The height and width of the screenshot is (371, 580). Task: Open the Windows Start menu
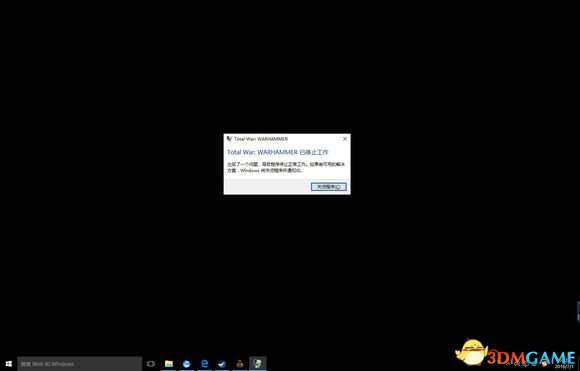pyautogui.click(x=9, y=364)
